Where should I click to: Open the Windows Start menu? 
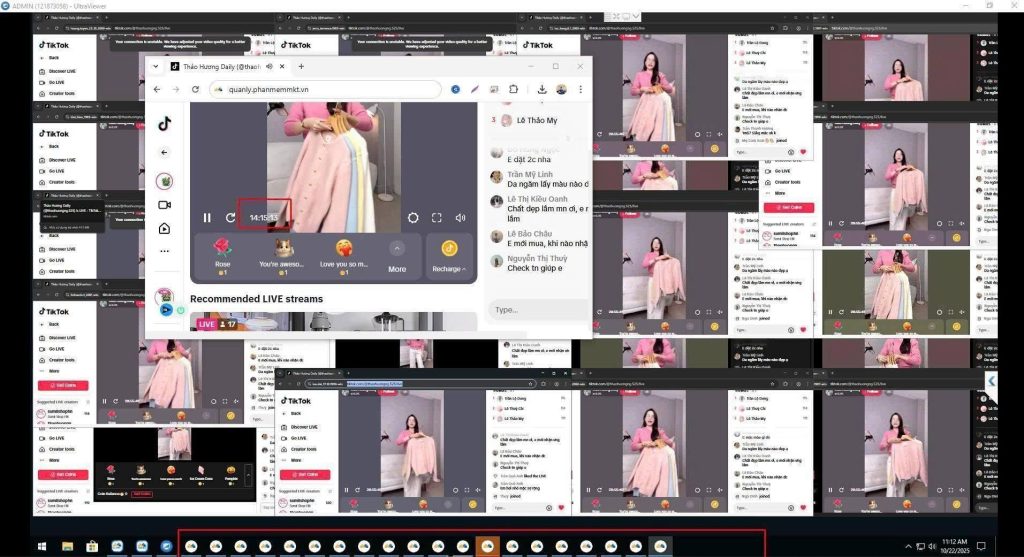click(42, 546)
